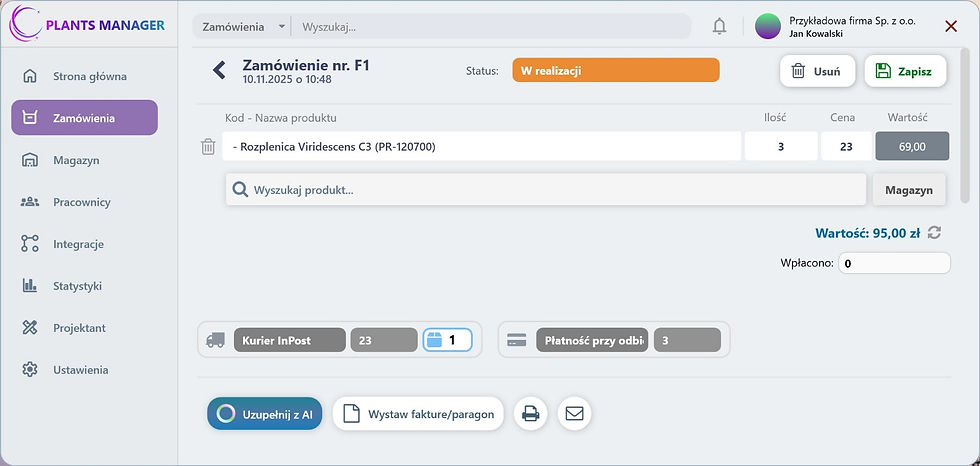Click the delivery cost field showing 23
Image resolution: width=980 pixels, height=466 pixels.
click(384, 340)
